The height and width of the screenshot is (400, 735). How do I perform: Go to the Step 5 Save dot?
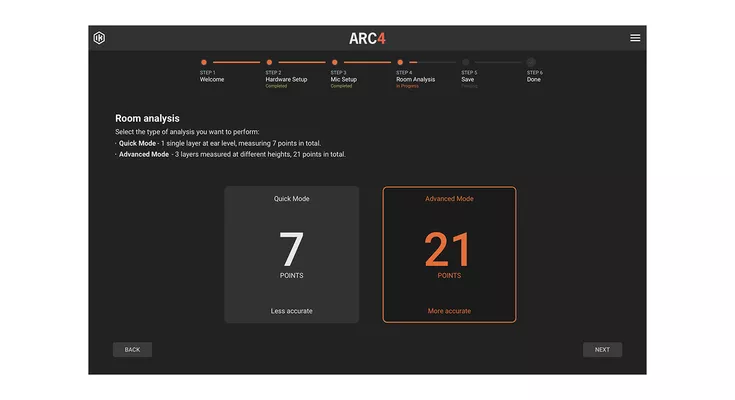[466, 62]
